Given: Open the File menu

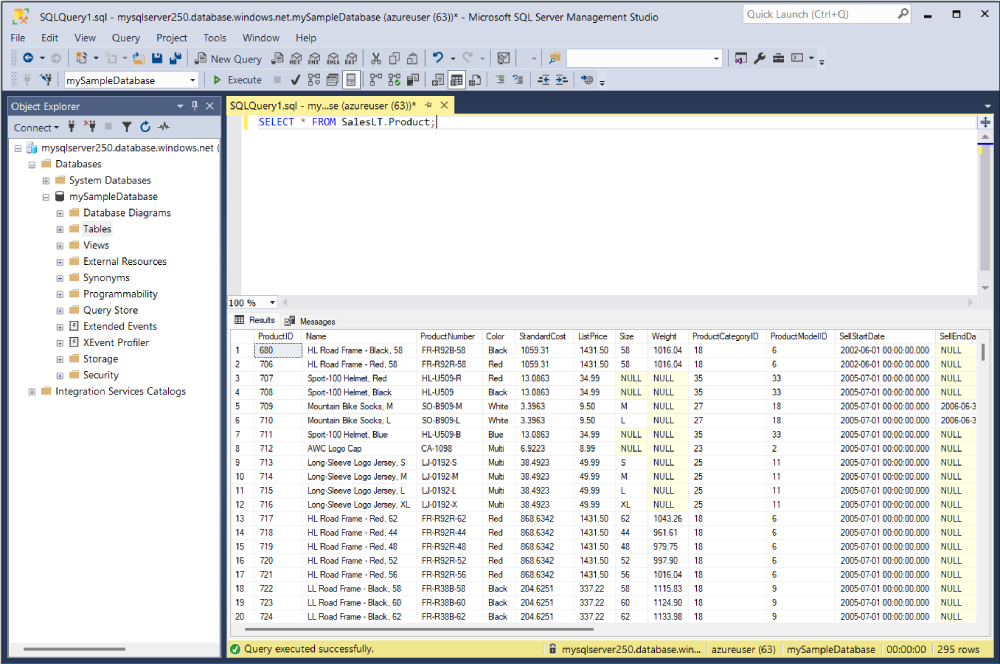Looking at the screenshot, I should (x=18, y=38).
